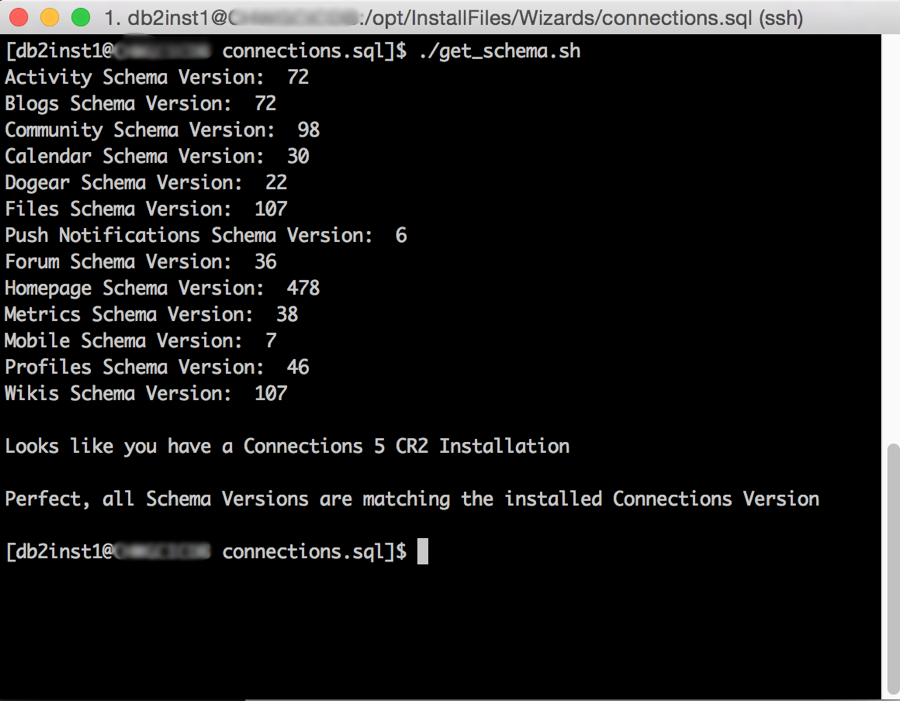Close the terminal window with red button
Image resolution: width=900 pixels, height=701 pixels.
click(18, 17)
